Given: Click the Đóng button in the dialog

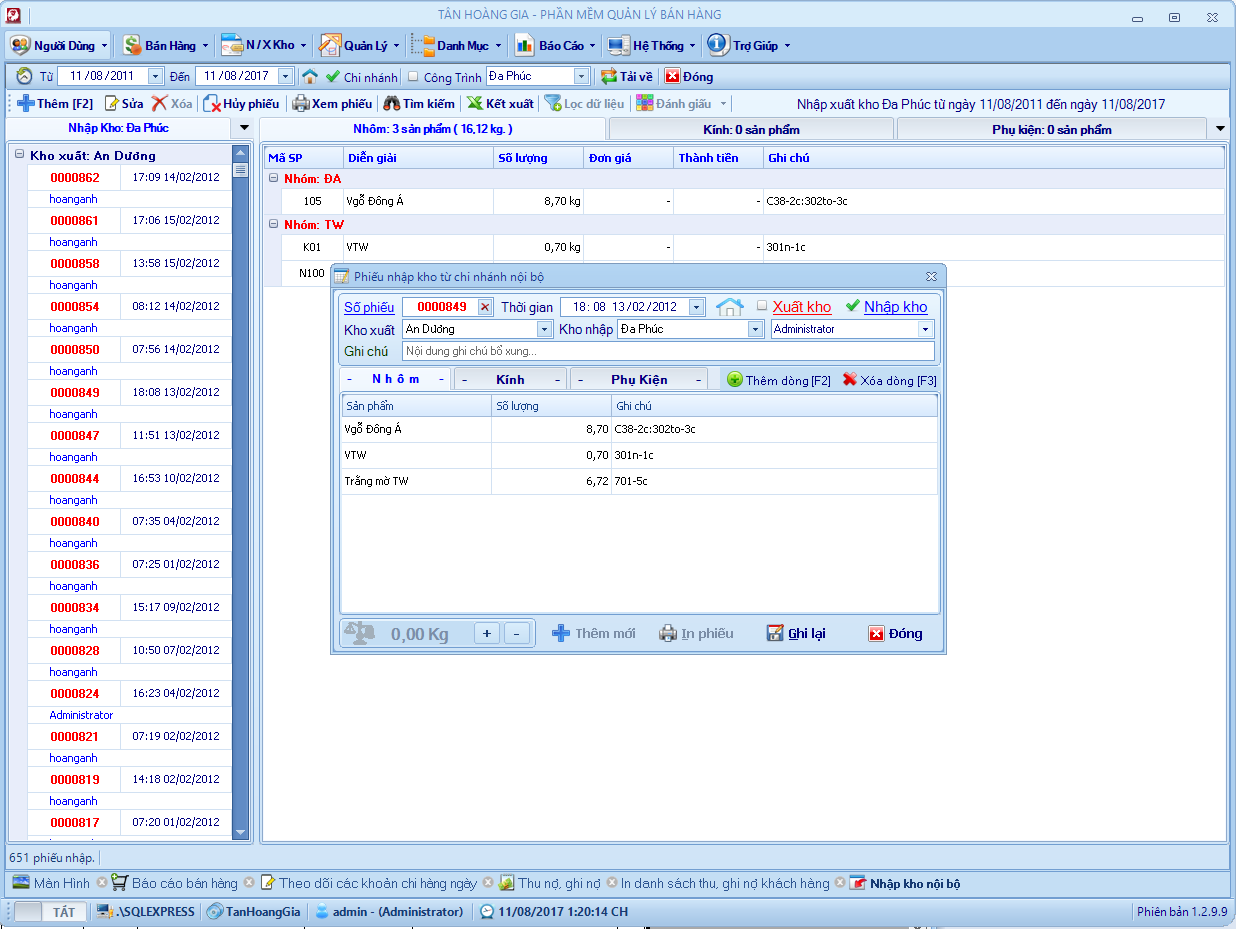Looking at the screenshot, I should [895, 633].
